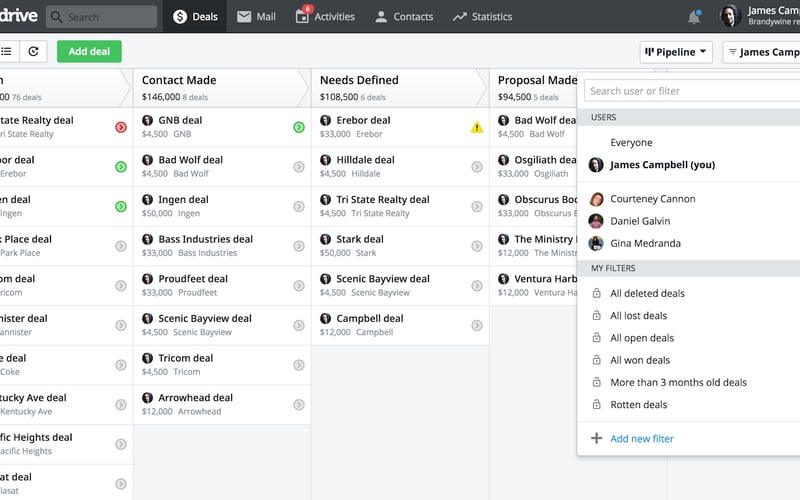The width and height of the screenshot is (800, 500).
Task: Open the James Campbell filter dropdown
Action: click(761, 52)
